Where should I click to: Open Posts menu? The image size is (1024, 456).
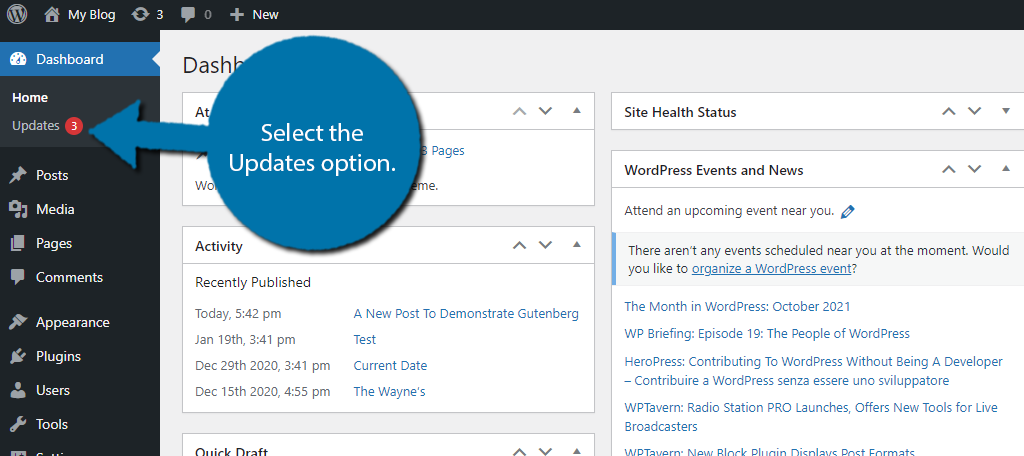[x=52, y=175]
